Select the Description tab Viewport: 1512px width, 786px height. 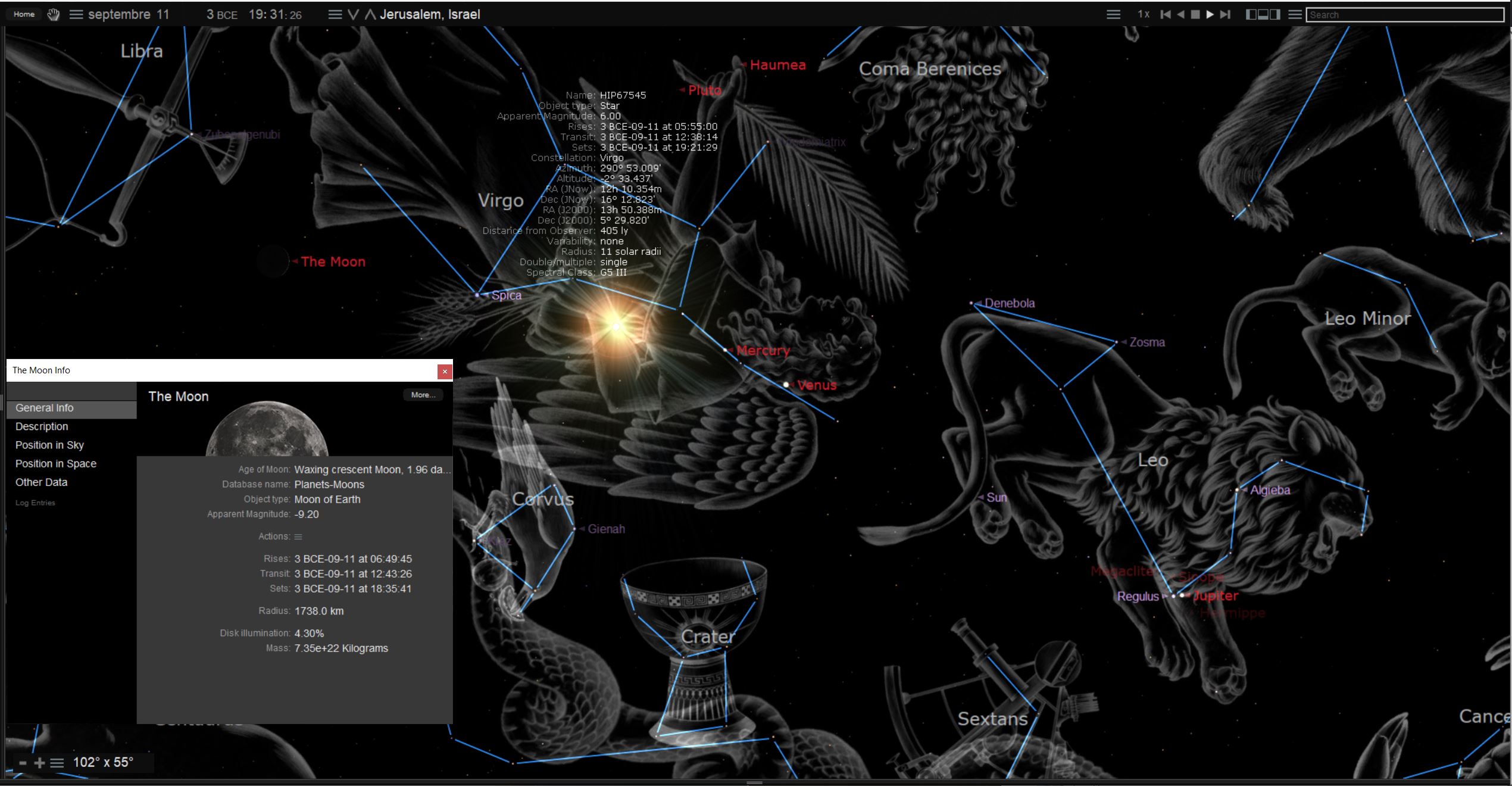click(42, 426)
